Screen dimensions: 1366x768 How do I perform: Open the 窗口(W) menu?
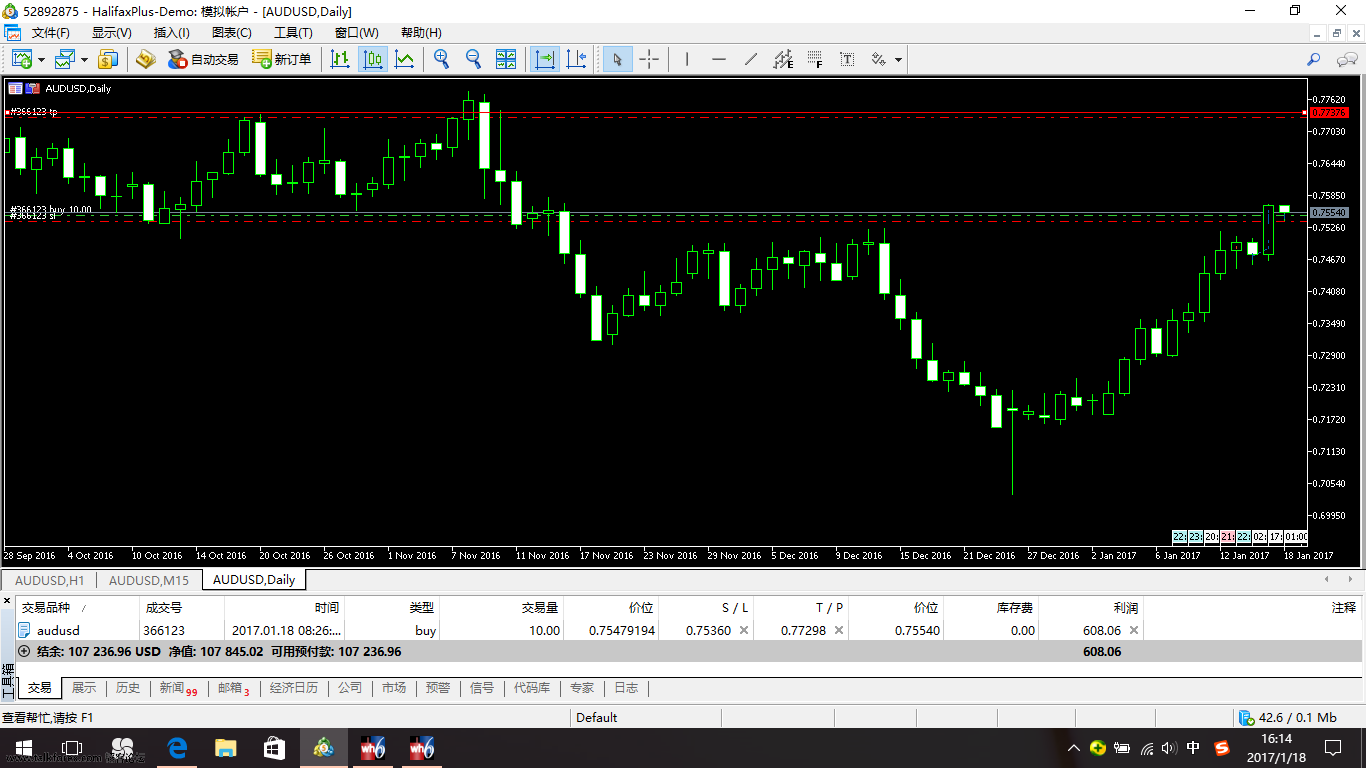(357, 32)
